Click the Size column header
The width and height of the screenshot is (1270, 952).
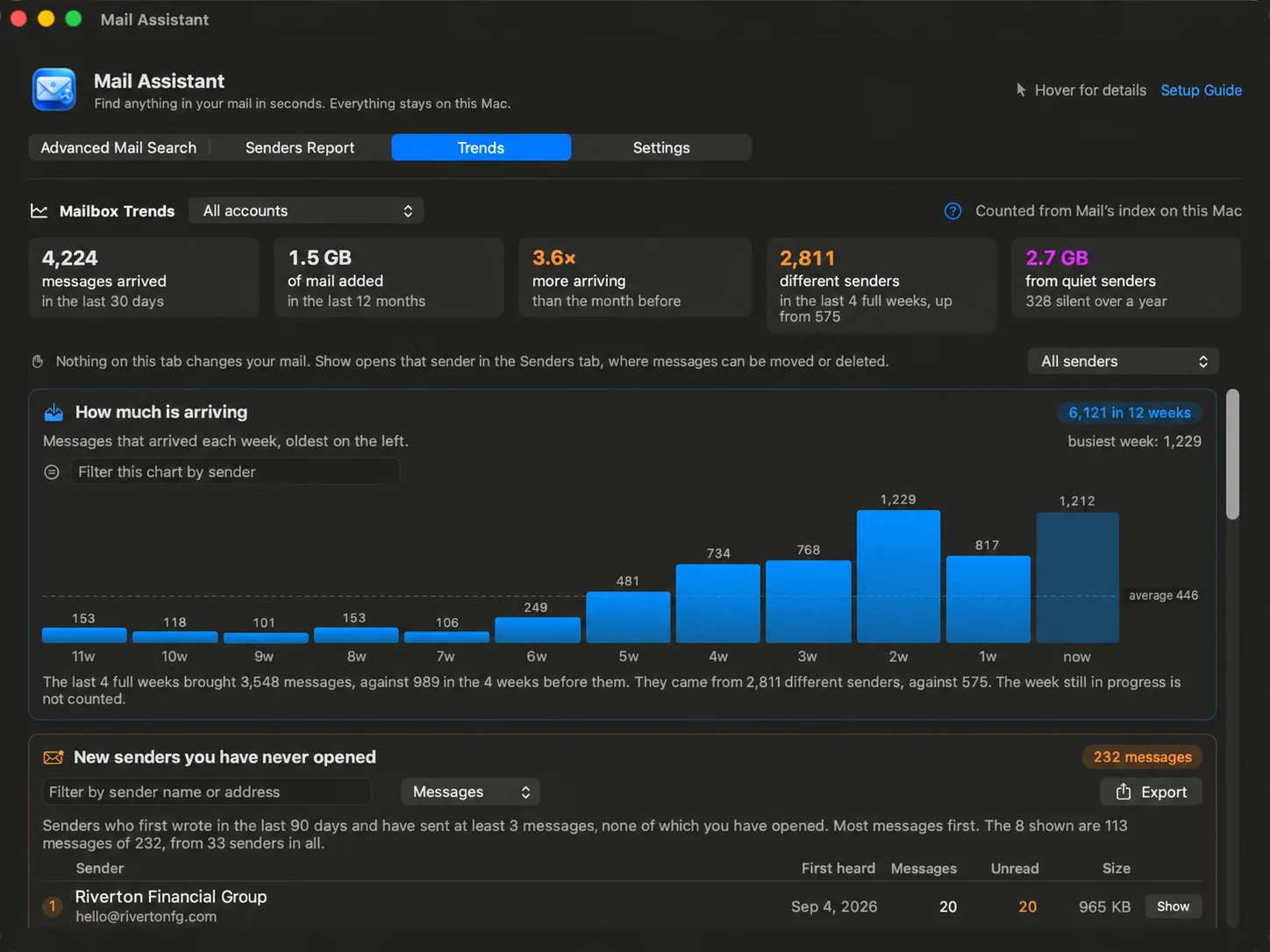click(1117, 869)
